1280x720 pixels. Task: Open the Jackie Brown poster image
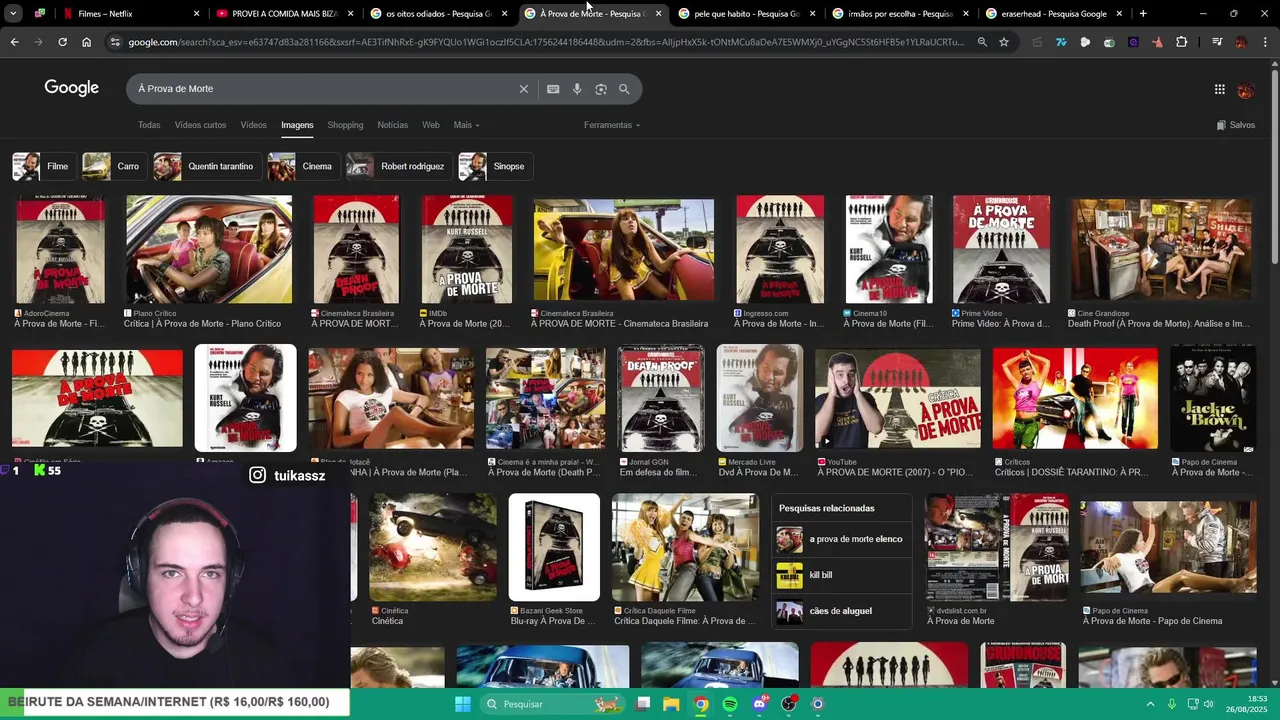coord(1213,398)
